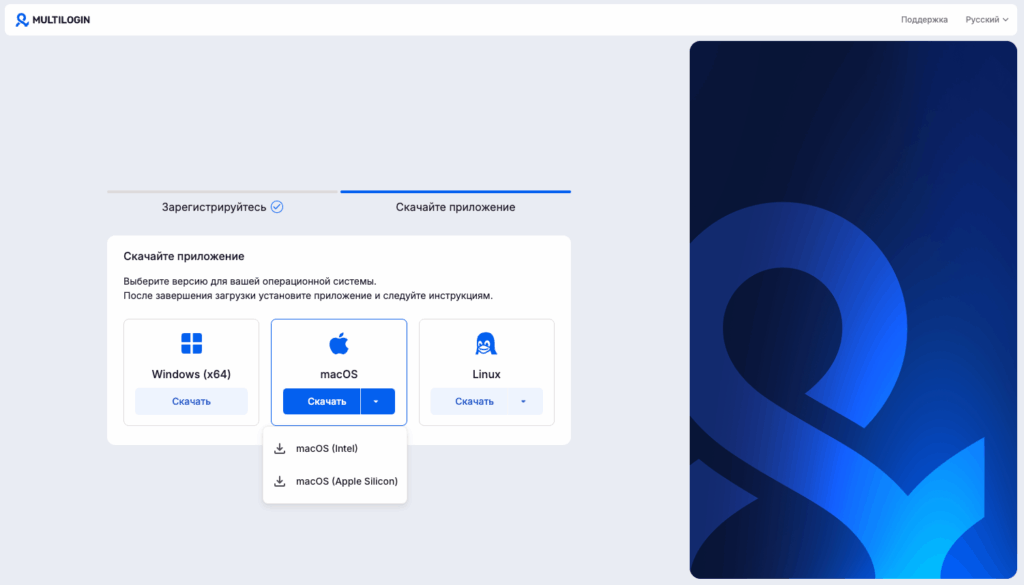Download the Windows (x64) version
This screenshot has width=1024, height=585.
[191, 402]
